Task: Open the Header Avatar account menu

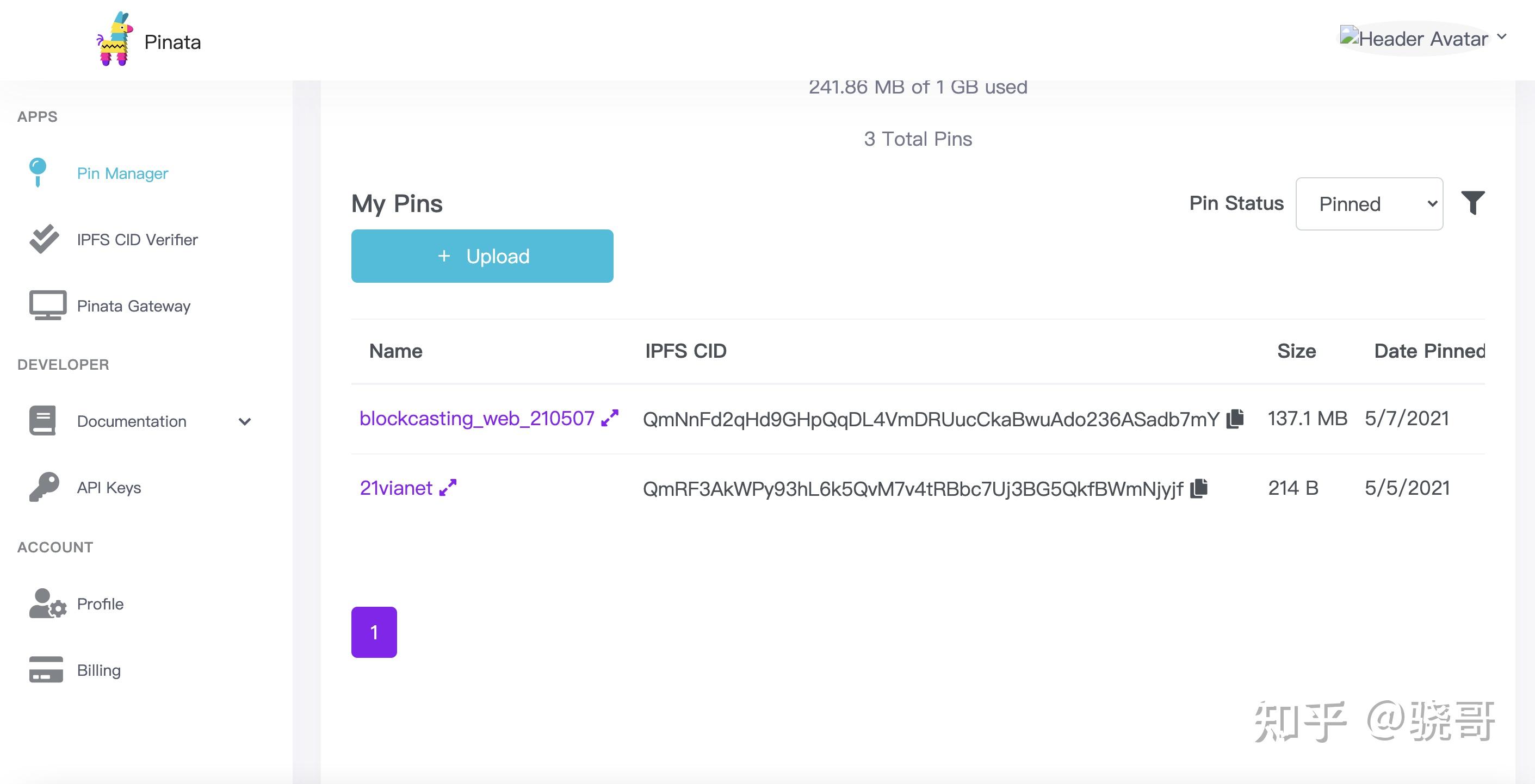Action: pos(1422,39)
